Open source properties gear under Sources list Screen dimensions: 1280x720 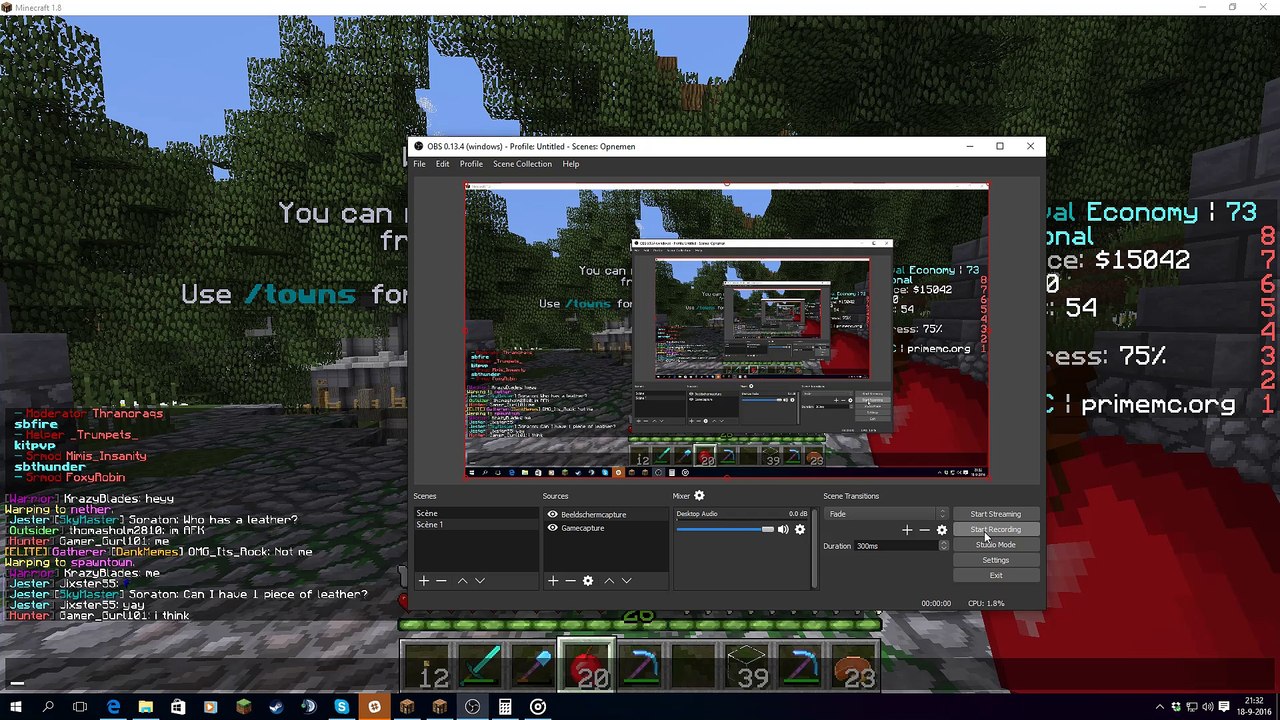point(588,580)
